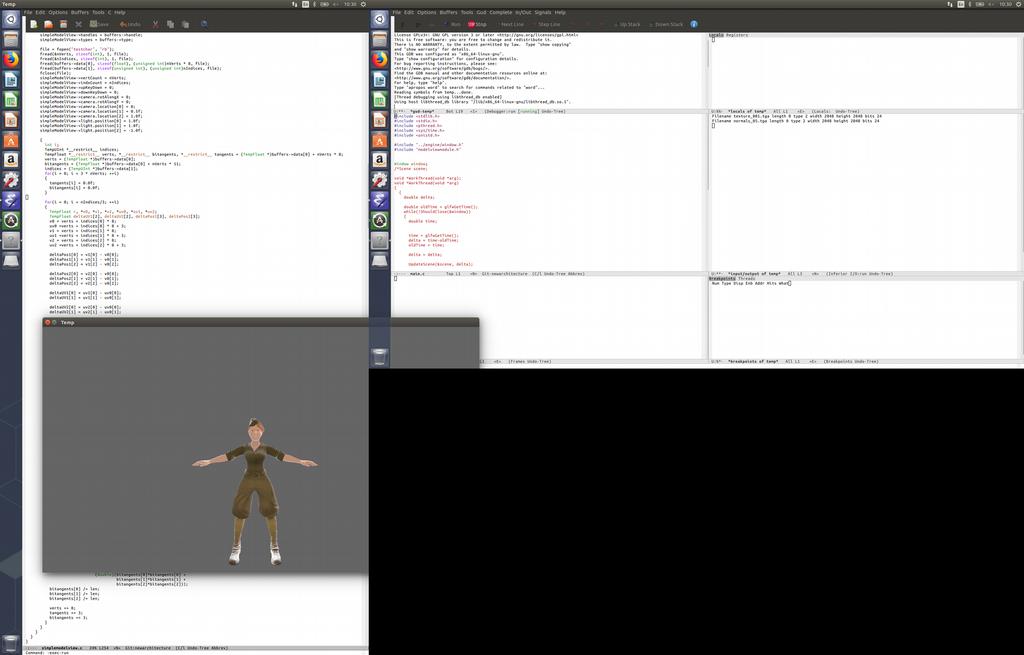Click the *gud-temp* buffer name in the mode line
This screenshot has width=1024, height=655.
pos(422,112)
